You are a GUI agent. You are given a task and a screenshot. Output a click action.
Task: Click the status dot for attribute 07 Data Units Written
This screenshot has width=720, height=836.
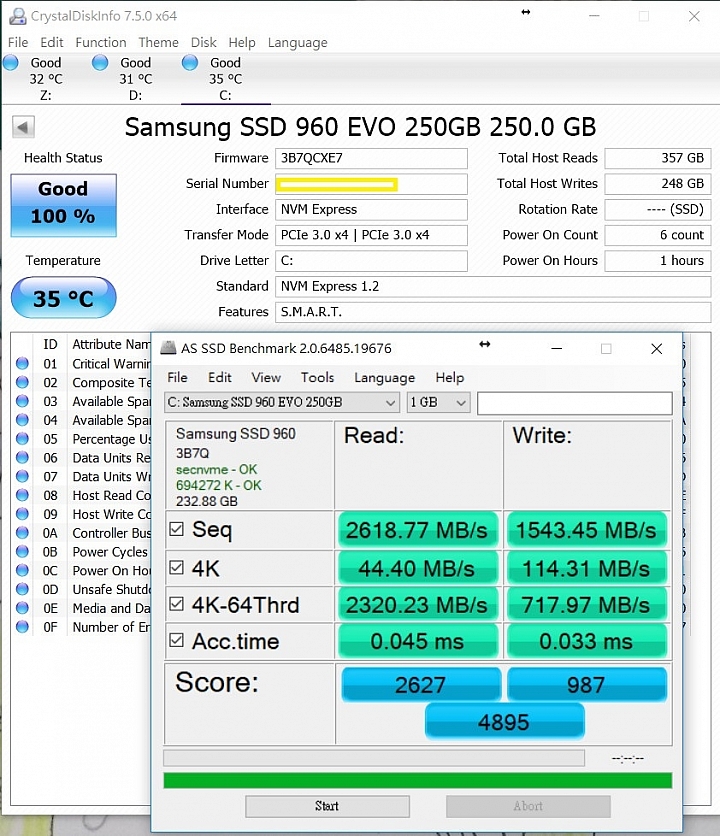click(x=22, y=476)
